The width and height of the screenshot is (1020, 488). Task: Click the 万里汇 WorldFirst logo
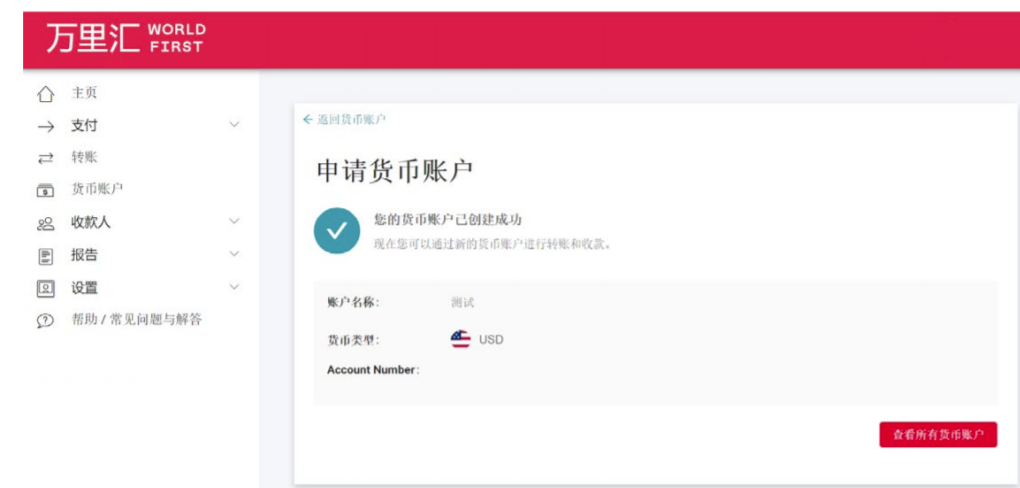tap(124, 38)
